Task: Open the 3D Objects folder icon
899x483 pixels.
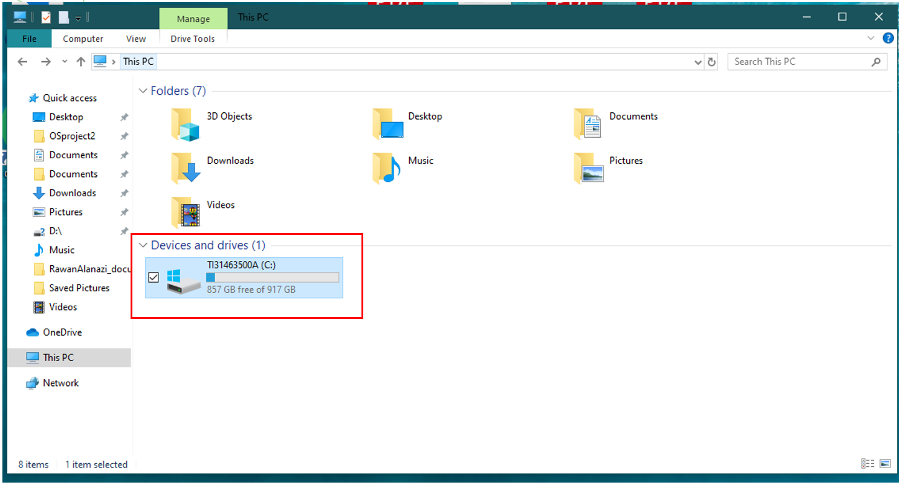Action: (185, 124)
